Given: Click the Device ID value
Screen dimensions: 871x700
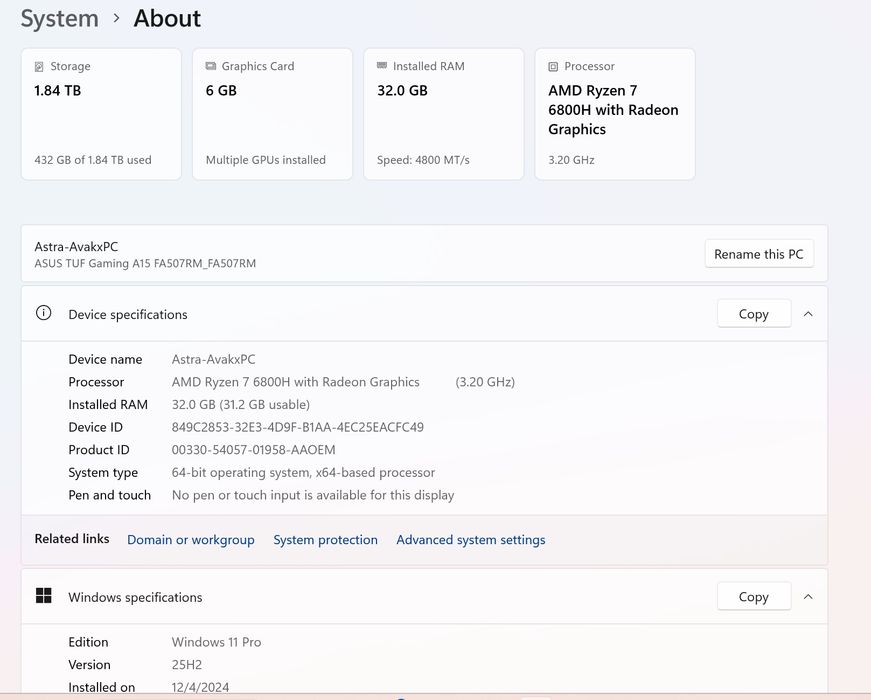Looking at the screenshot, I should [298, 427].
